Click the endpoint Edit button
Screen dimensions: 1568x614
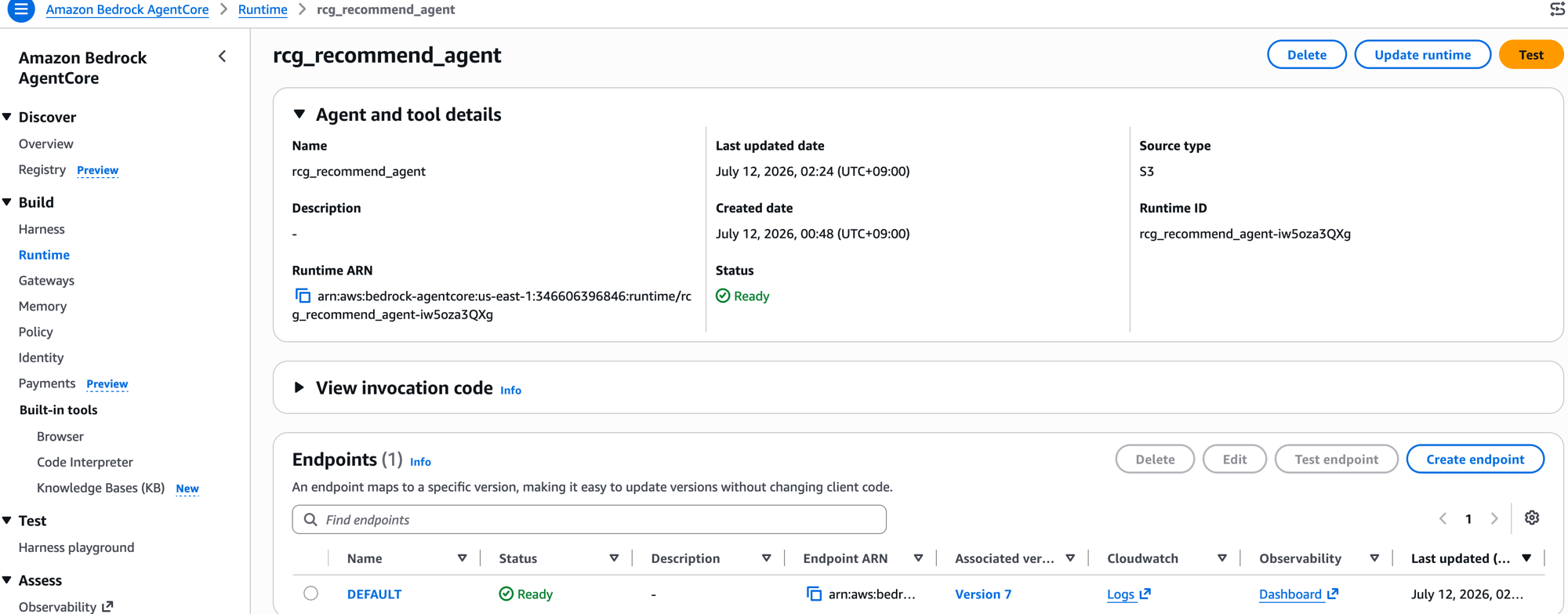[x=1234, y=460]
